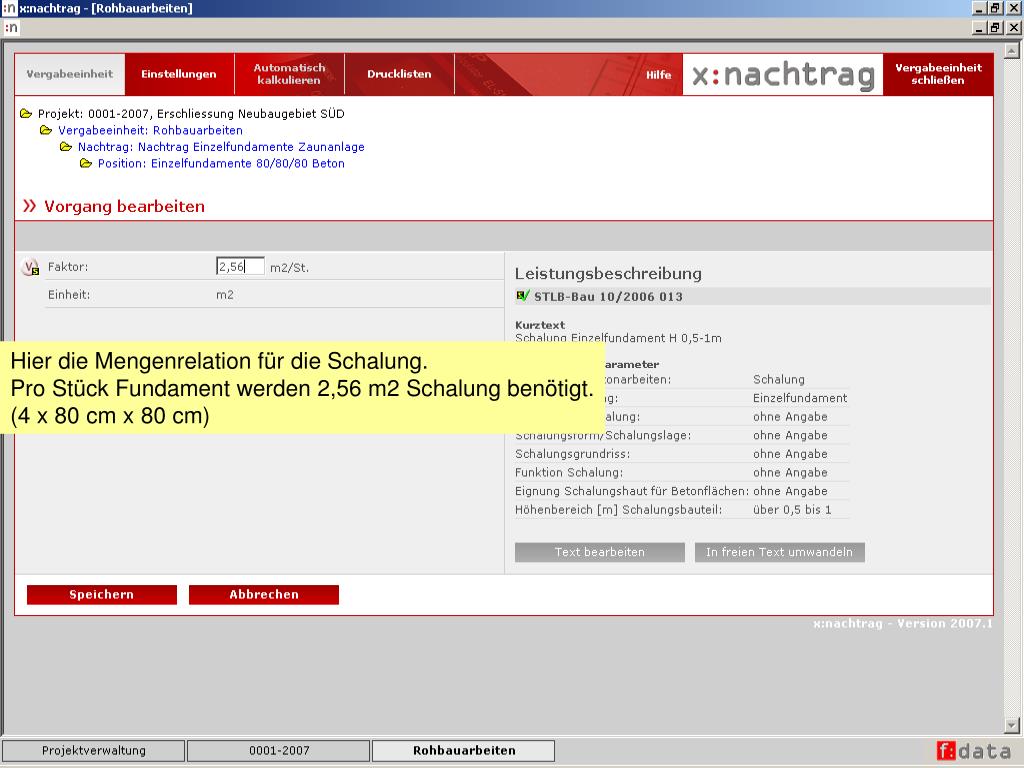Close the inner document window
Screen dimensions: 1024x768
tap(1014, 27)
